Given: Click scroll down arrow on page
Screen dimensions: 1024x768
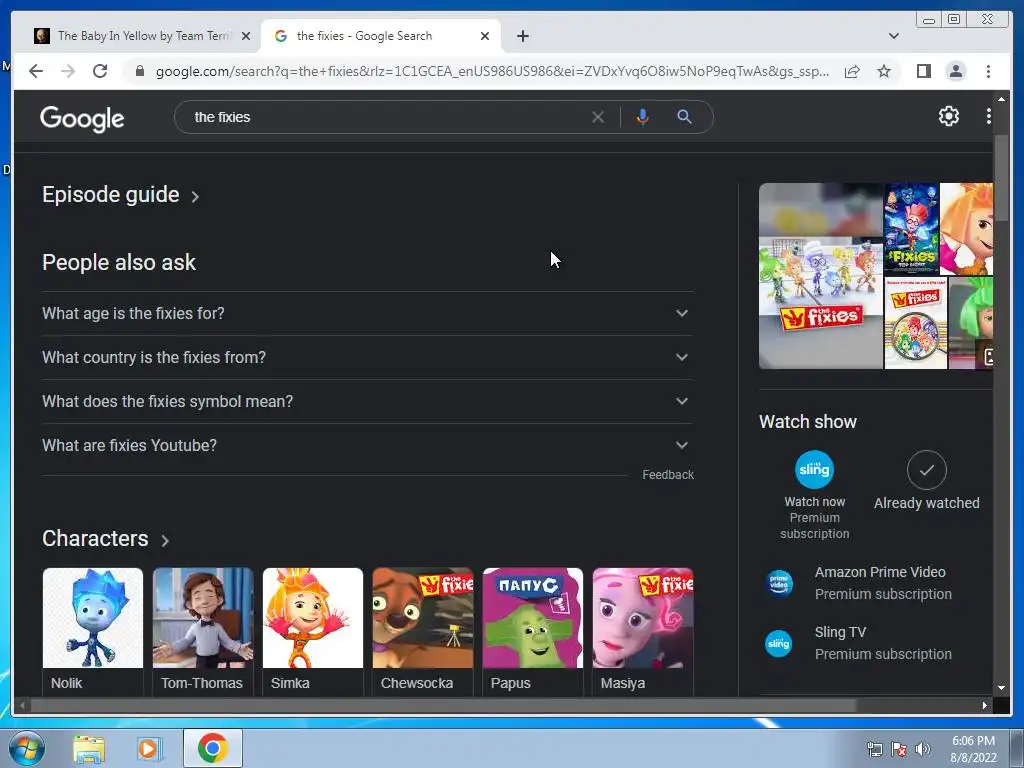Looking at the screenshot, I should pos(1001,688).
